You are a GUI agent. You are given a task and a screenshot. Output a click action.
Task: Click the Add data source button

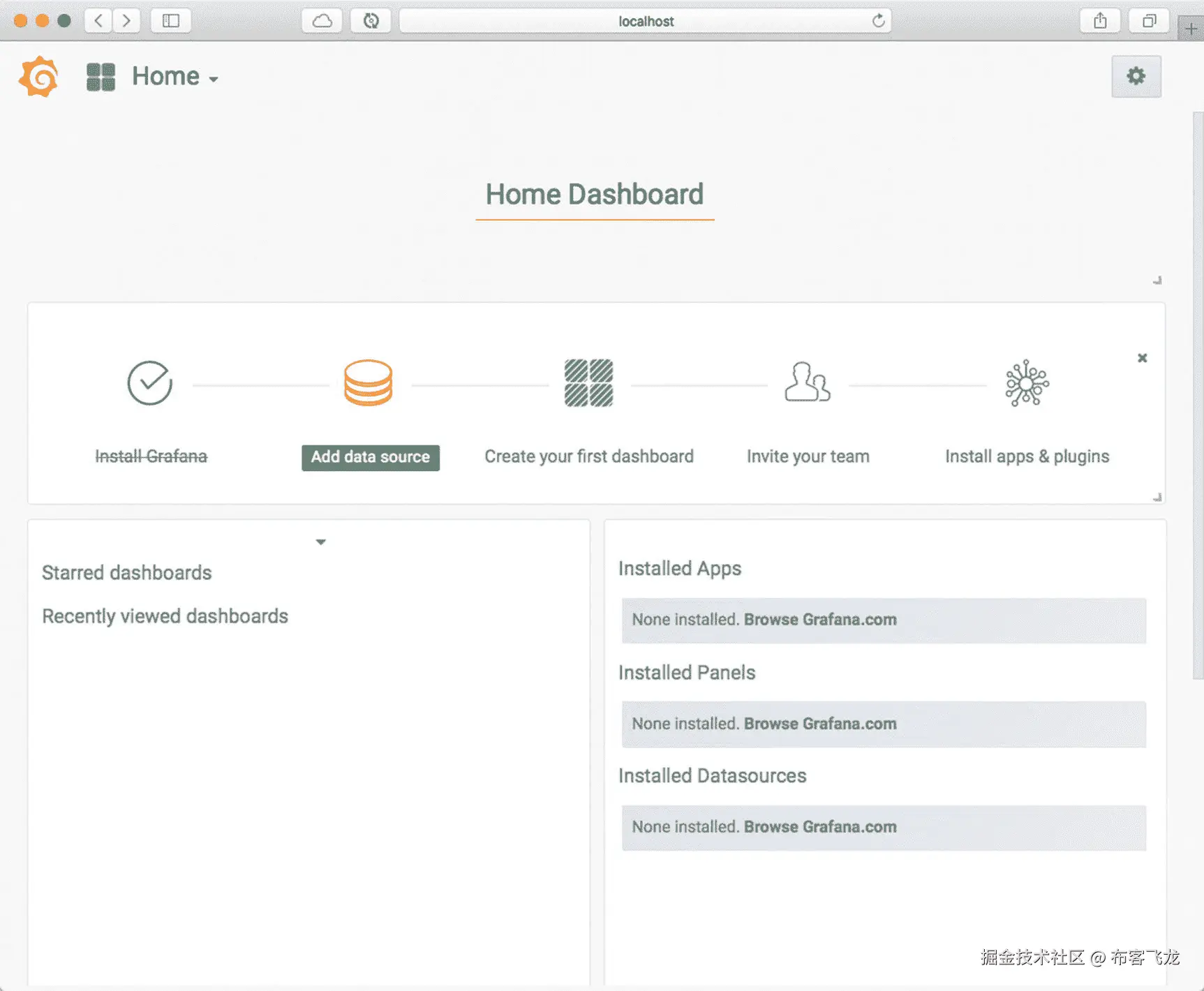[371, 457]
